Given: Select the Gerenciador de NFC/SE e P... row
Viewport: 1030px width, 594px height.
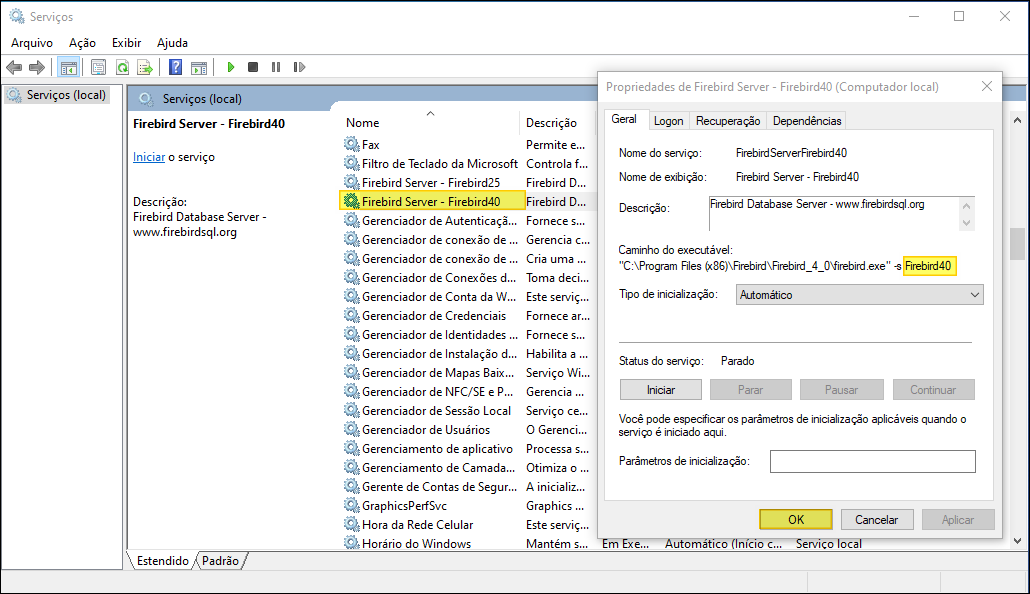Looking at the screenshot, I should (x=466, y=392).
